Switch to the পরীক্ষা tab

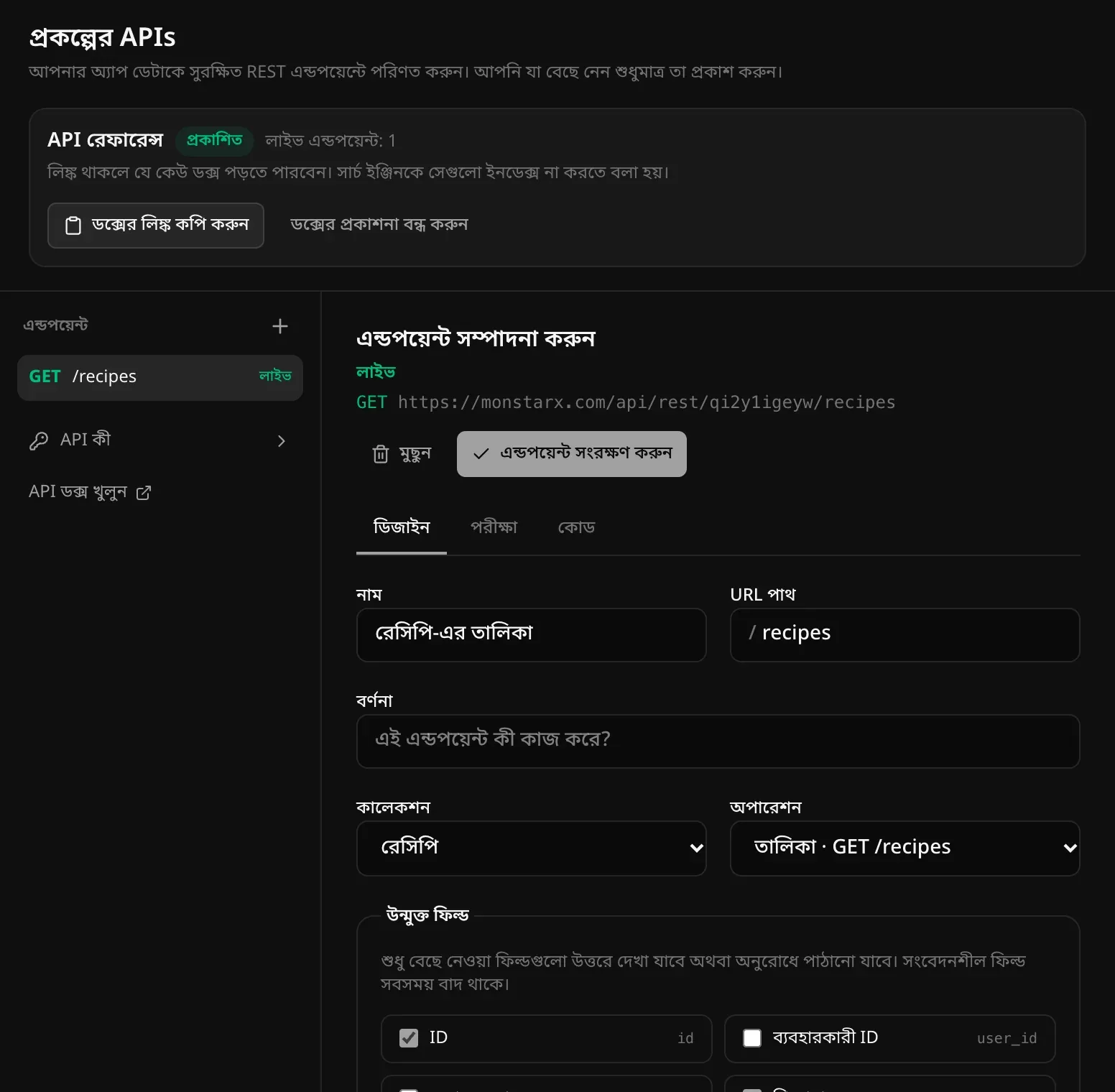(494, 527)
